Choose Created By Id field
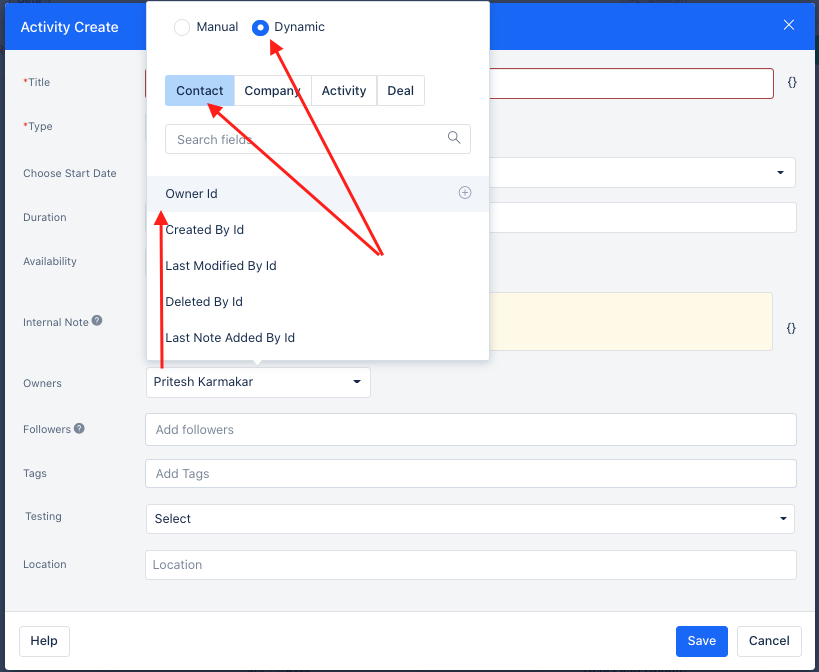Screen dimensions: 819x672 tap(318, 230)
